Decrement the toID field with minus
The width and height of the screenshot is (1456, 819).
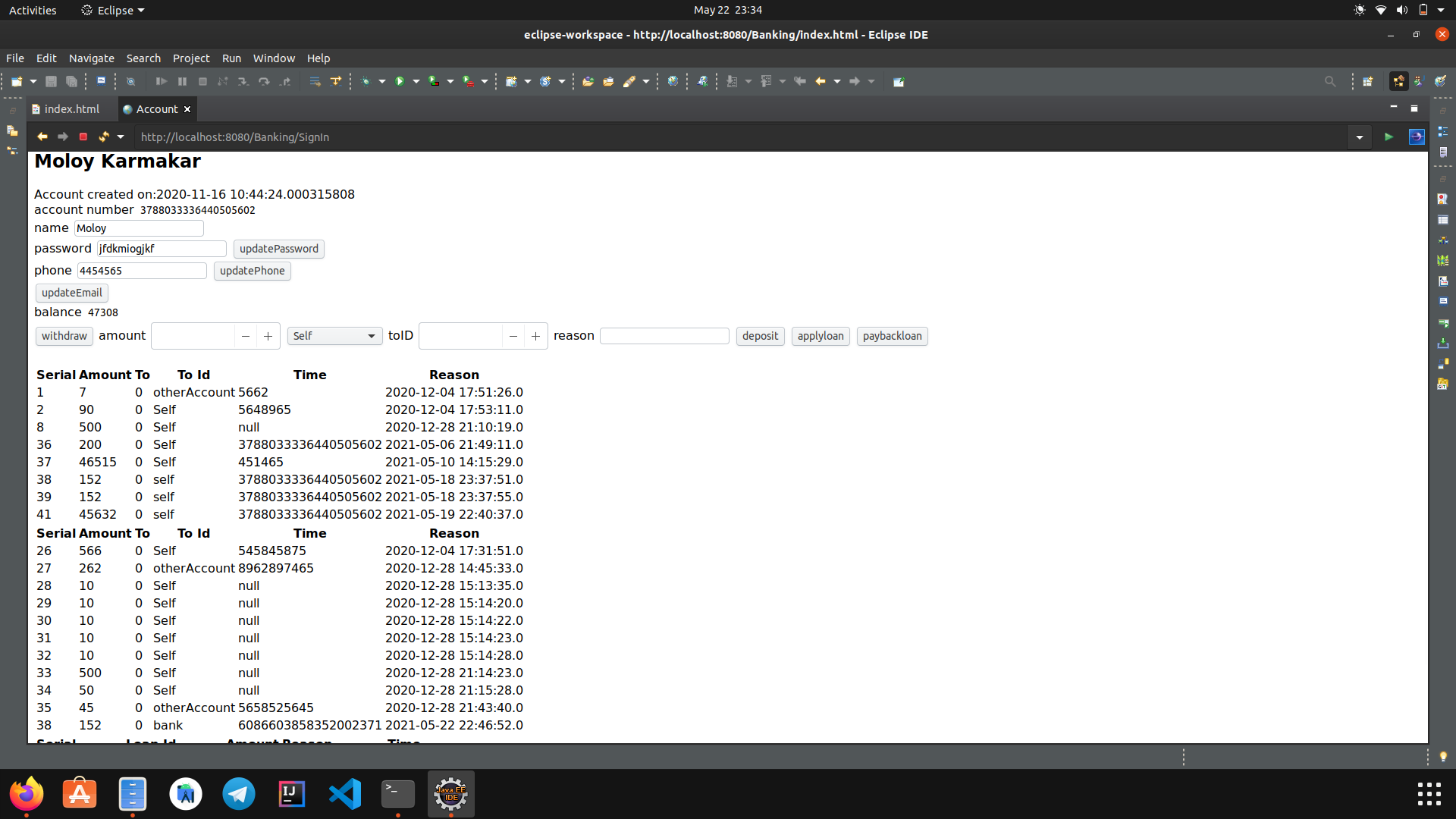513,336
